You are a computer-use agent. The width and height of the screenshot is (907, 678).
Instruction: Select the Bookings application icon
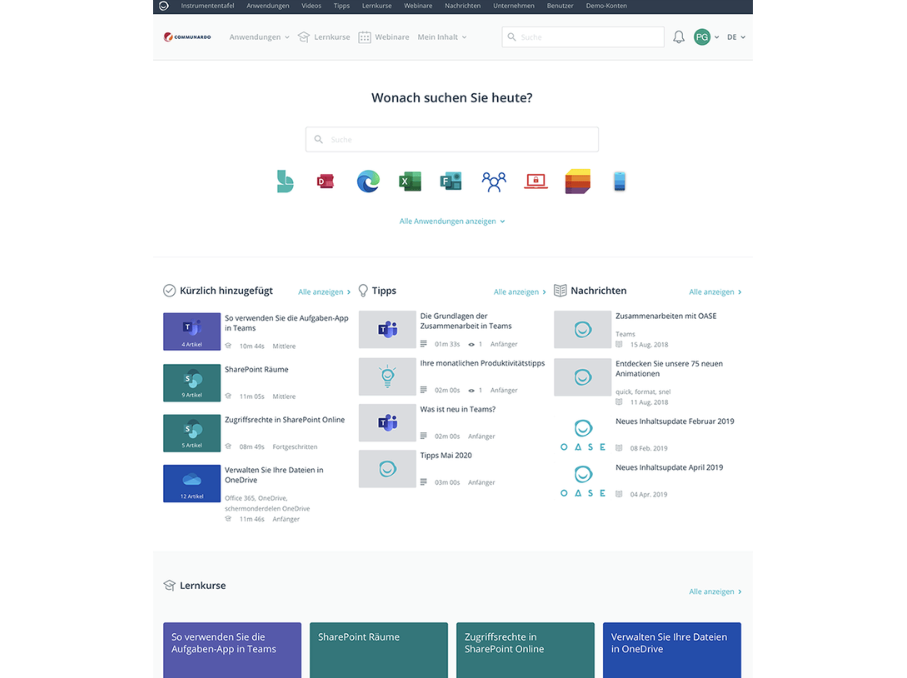click(285, 181)
